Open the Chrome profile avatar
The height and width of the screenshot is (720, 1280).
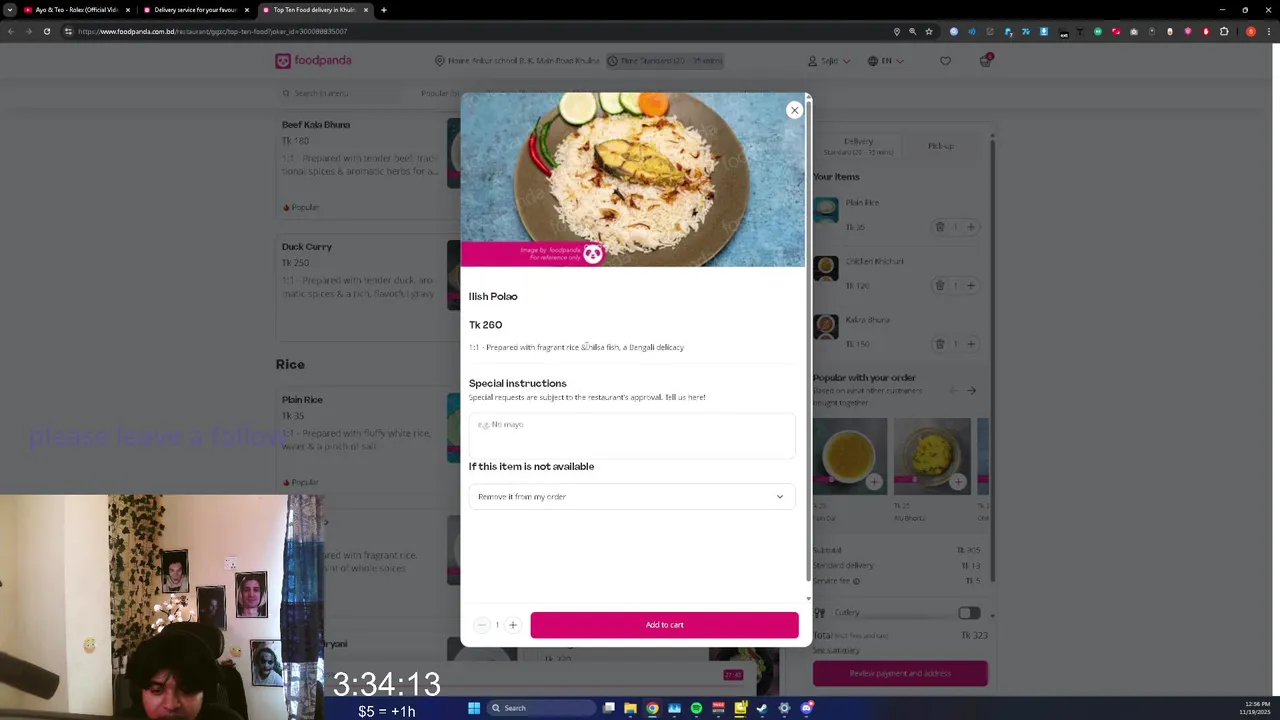pyautogui.click(x=1251, y=32)
